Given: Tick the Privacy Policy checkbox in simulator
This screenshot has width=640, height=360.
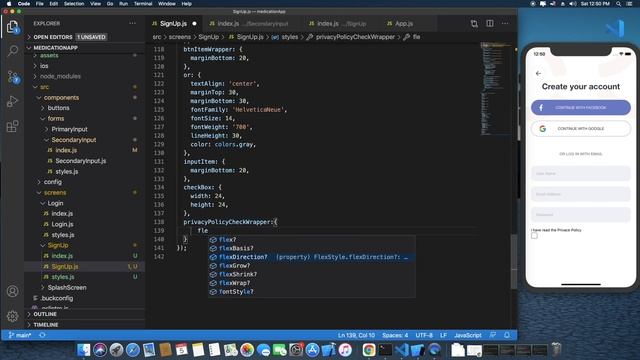Looking at the screenshot, I should click(534, 236).
